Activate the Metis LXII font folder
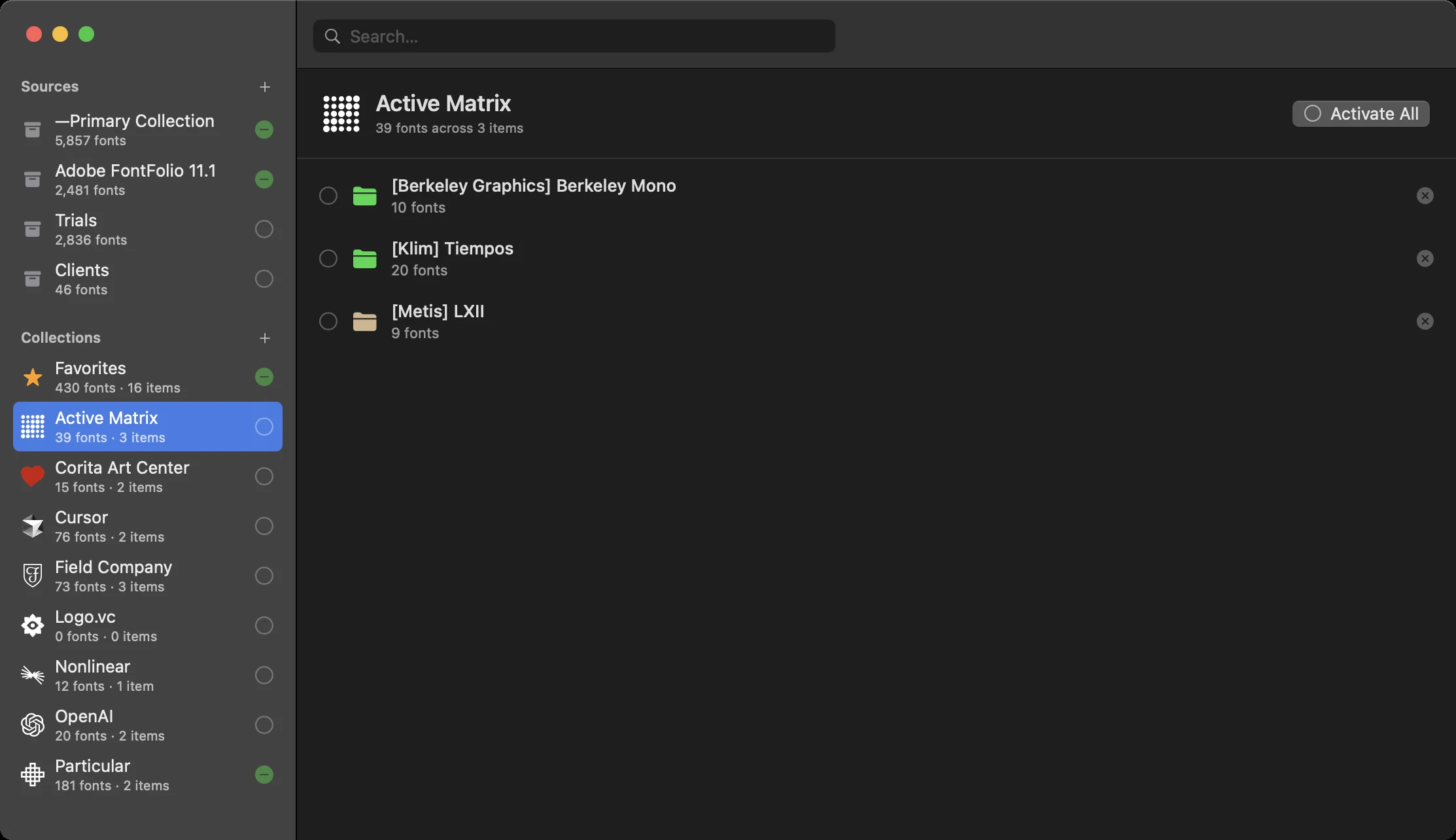1456x840 pixels. pos(328,321)
